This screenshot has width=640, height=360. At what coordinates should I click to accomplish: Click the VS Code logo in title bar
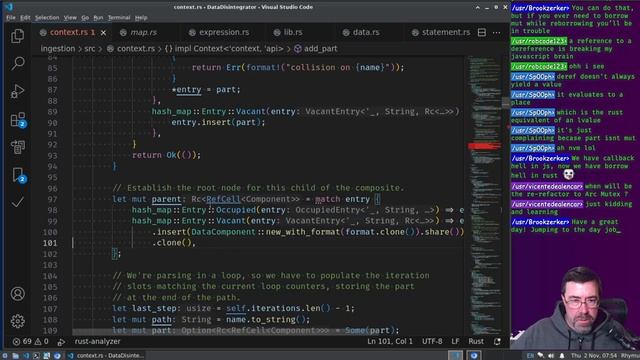click(9, 7)
